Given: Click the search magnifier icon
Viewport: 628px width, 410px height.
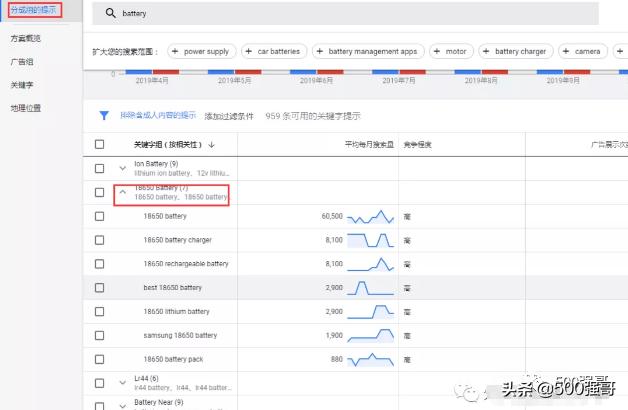Looking at the screenshot, I should tap(111, 13).
